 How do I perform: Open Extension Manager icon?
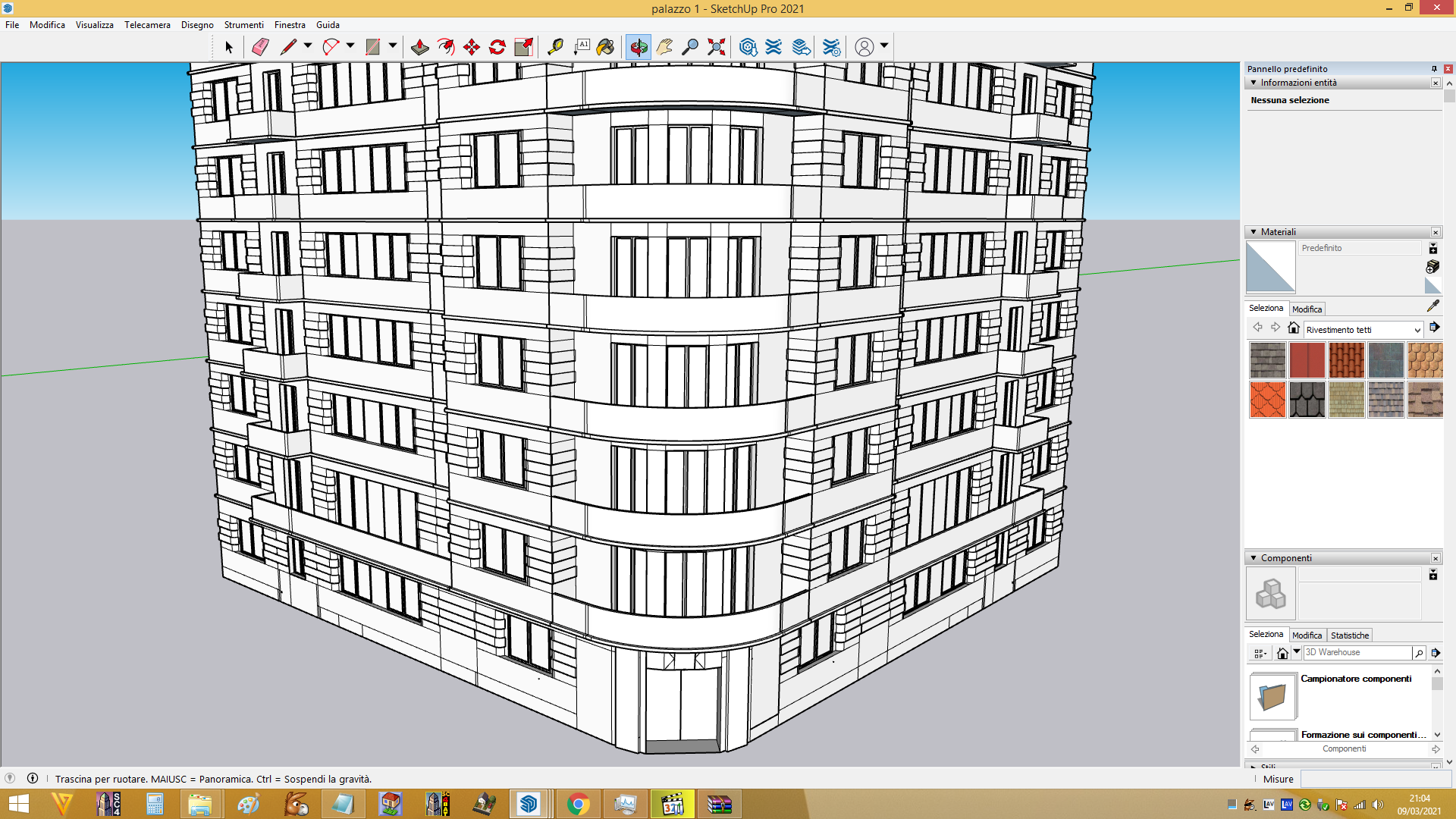(831, 47)
